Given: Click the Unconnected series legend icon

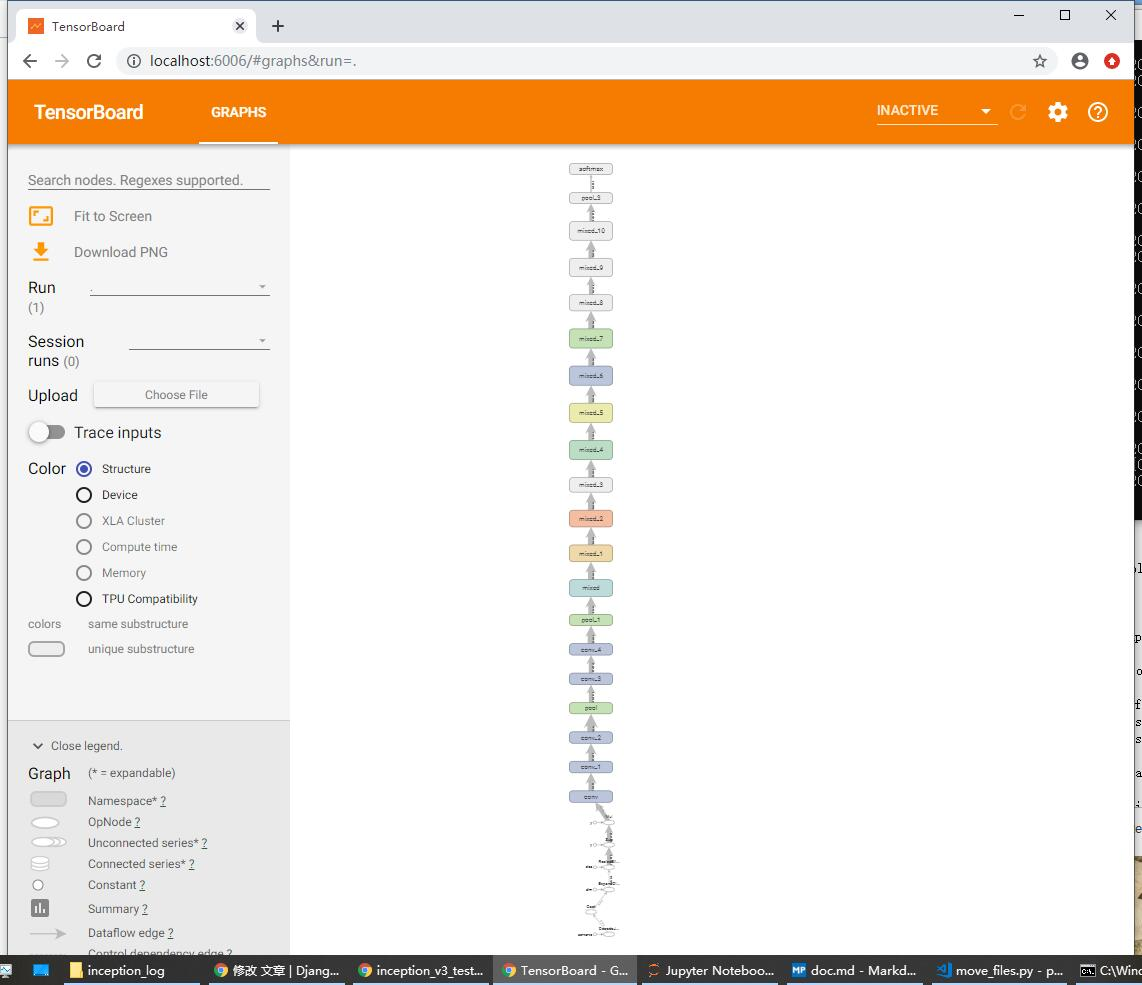Looking at the screenshot, I should [x=49, y=842].
